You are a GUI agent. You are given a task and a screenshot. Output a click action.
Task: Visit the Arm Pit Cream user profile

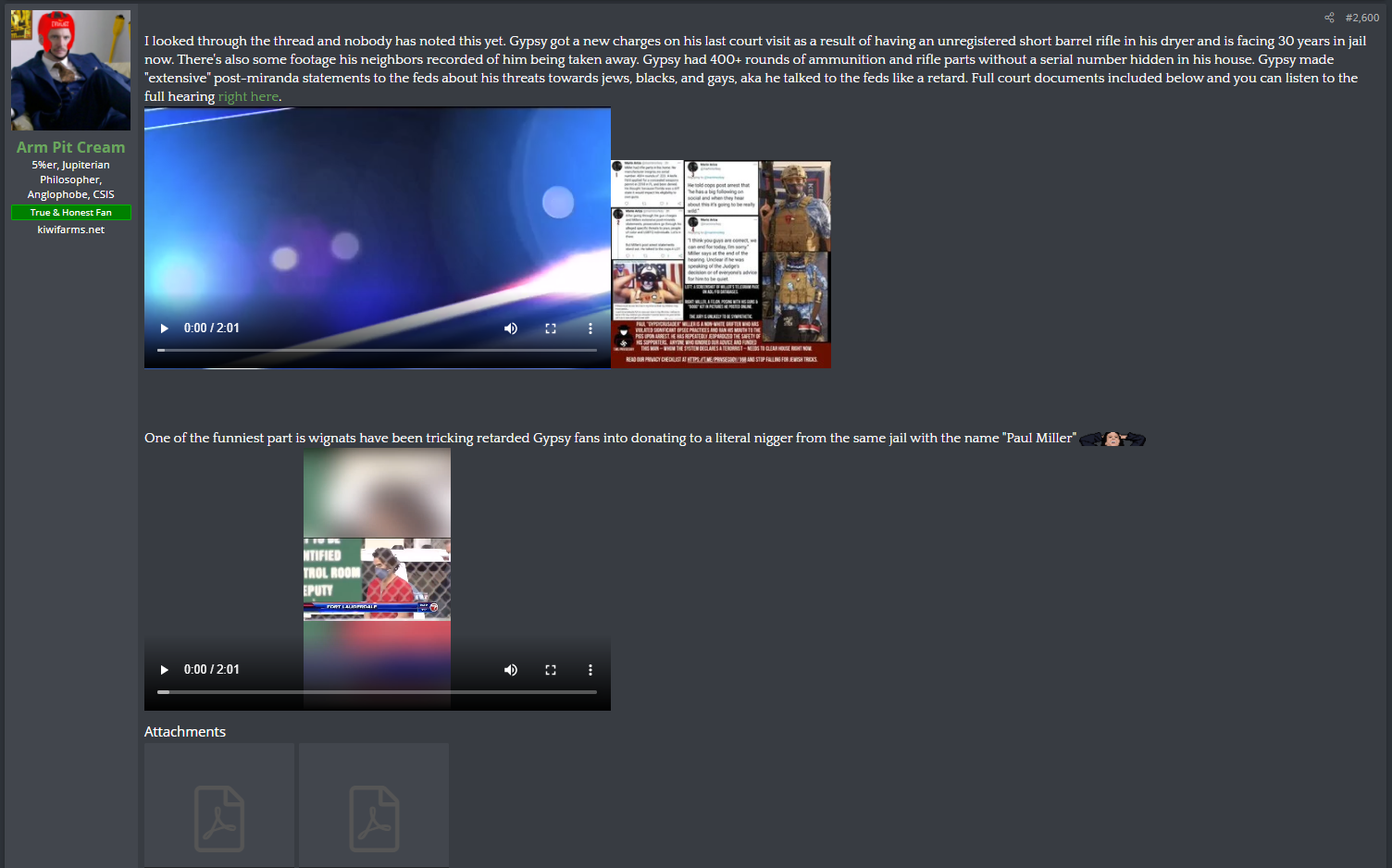pyautogui.click(x=70, y=147)
